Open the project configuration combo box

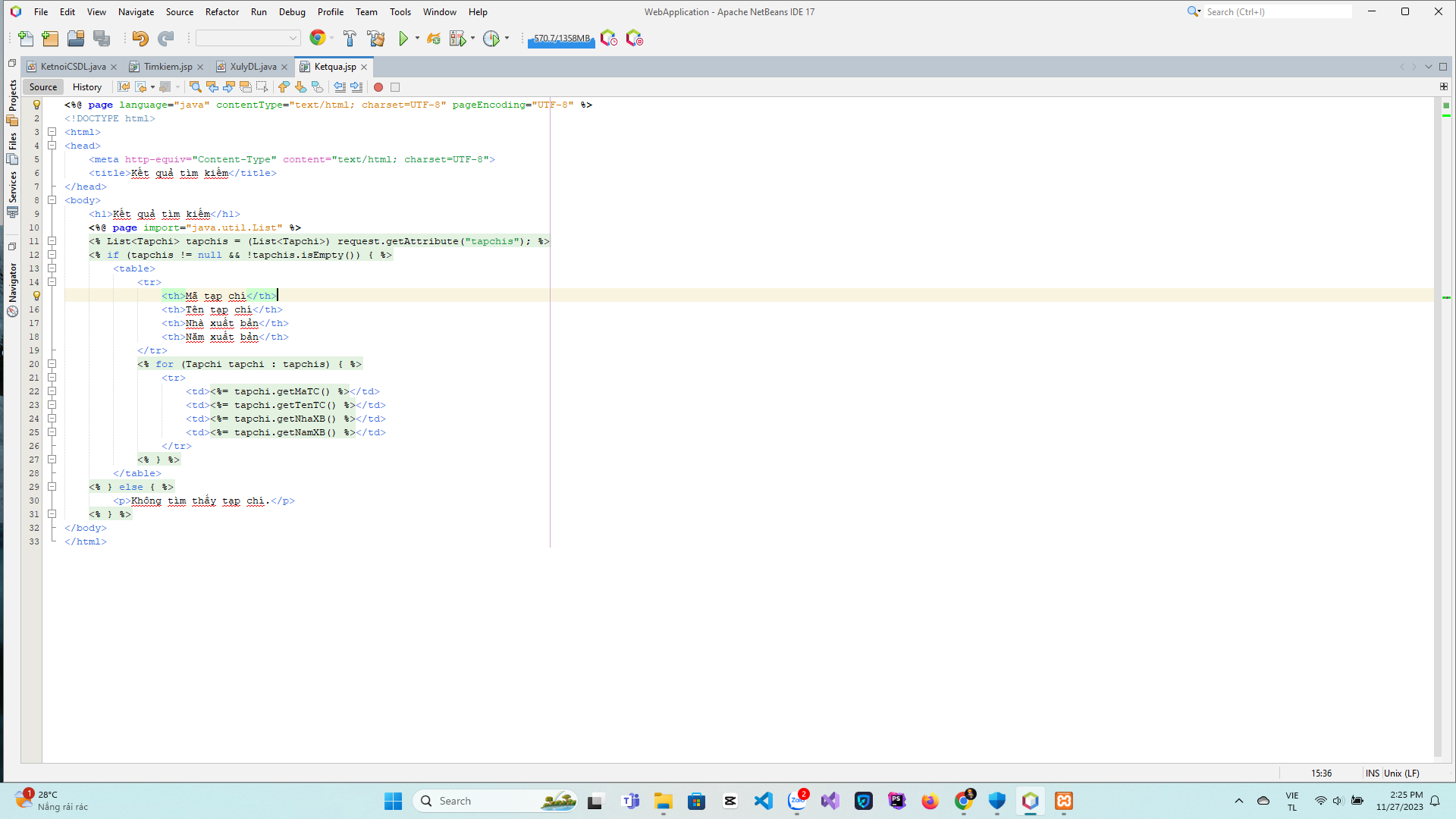coord(248,39)
